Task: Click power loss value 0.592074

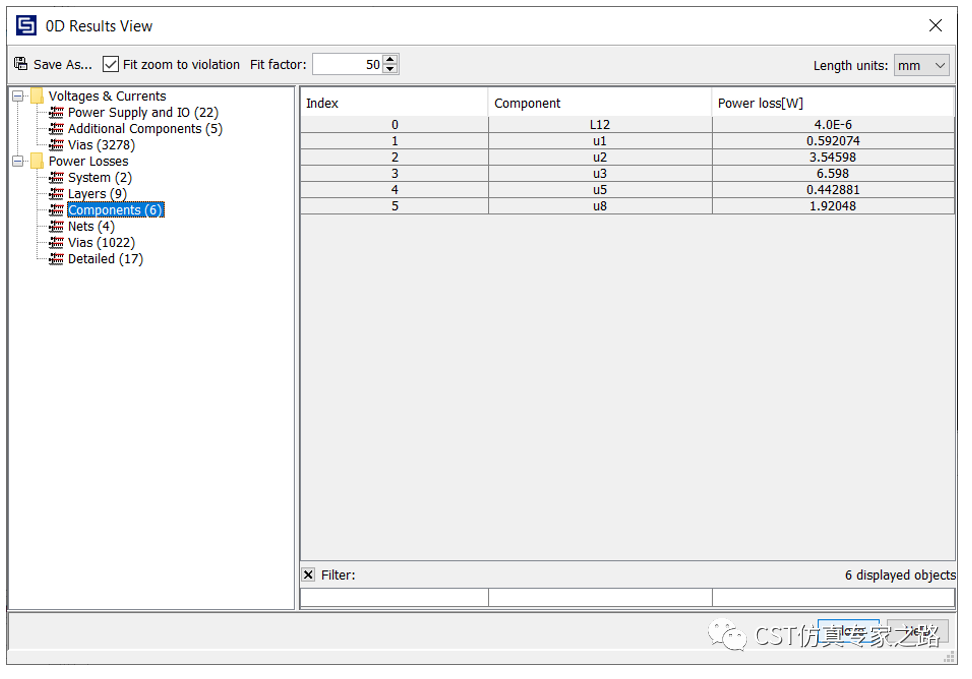Action: tap(833, 141)
